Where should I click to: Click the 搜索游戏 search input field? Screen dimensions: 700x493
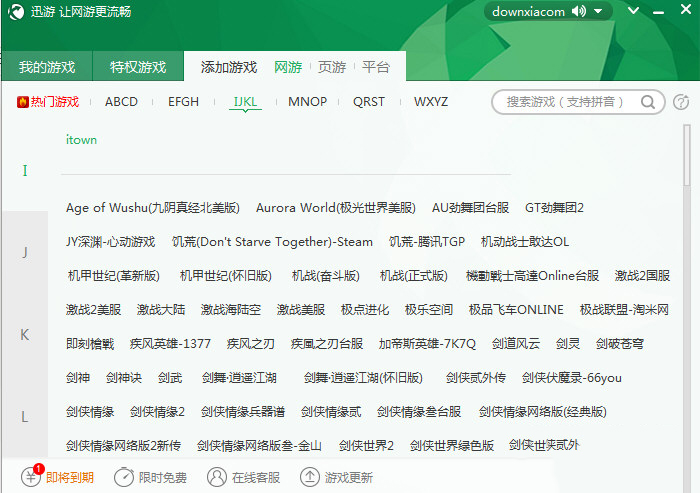point(566,102)
